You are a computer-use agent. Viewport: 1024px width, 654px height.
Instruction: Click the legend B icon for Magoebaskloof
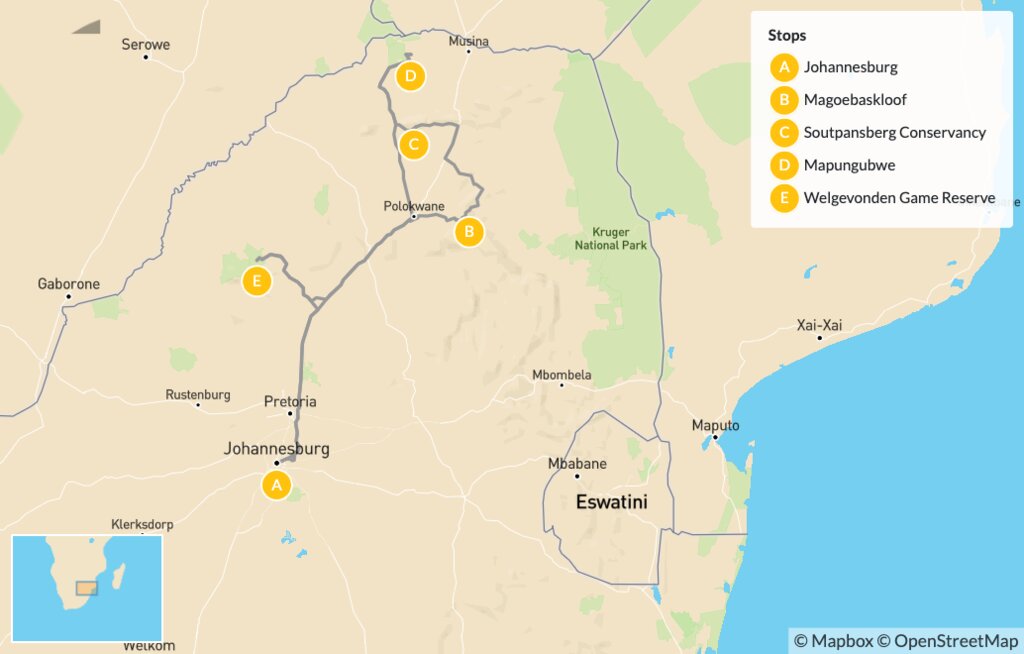(784, 100)
